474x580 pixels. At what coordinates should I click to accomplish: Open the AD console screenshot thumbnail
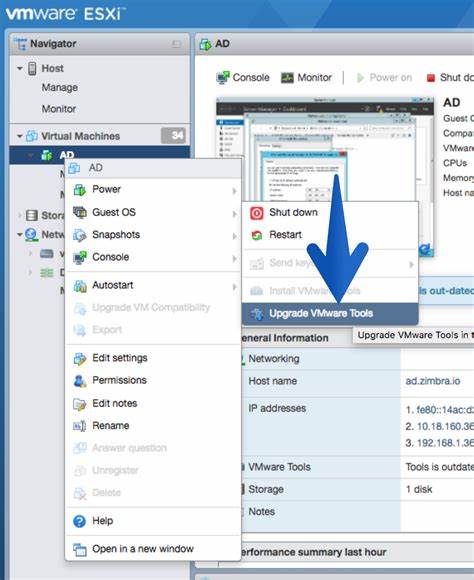pyautogui.click(x=325, y=177)
